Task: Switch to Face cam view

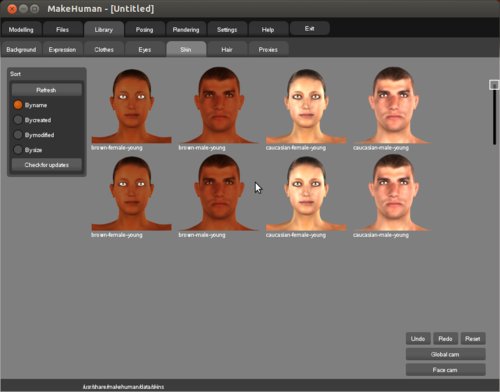Action: (x=445, y=370)
